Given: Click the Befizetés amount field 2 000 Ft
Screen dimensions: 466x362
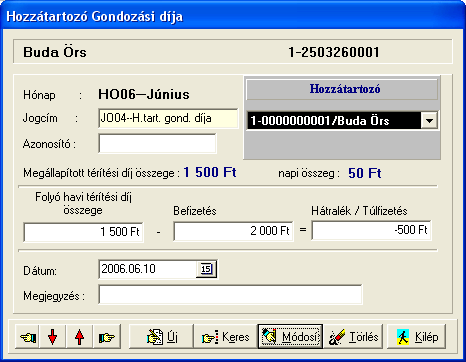Looking at the screenshot, I should coord(233,231).
